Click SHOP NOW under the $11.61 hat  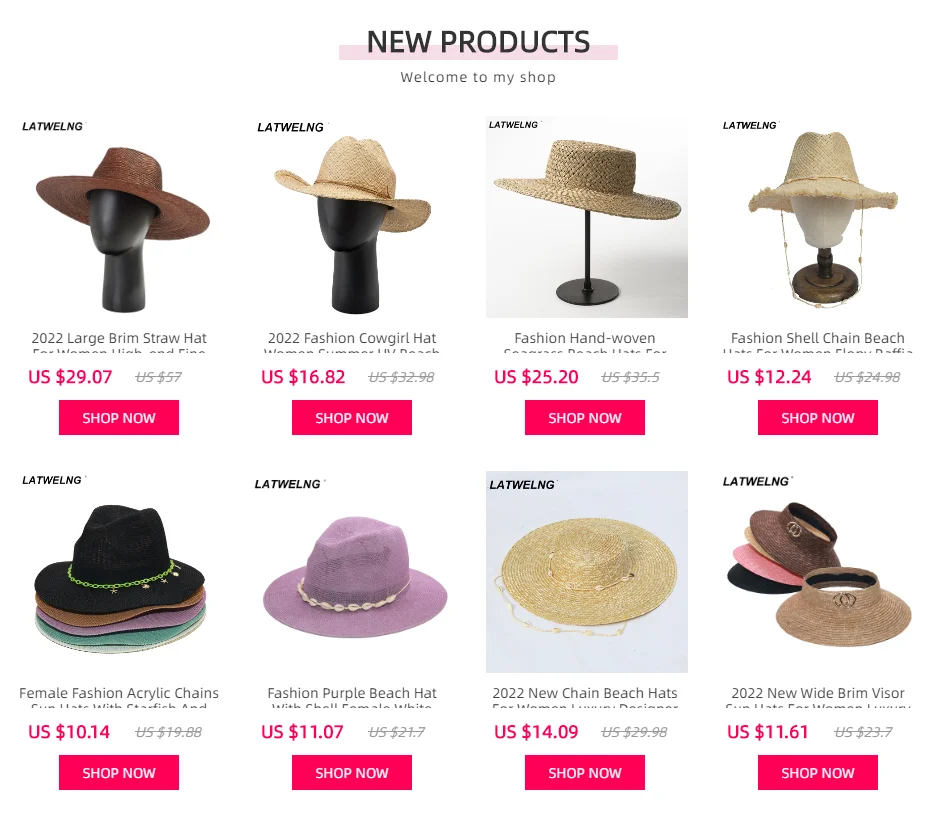[x=818, y=773]
